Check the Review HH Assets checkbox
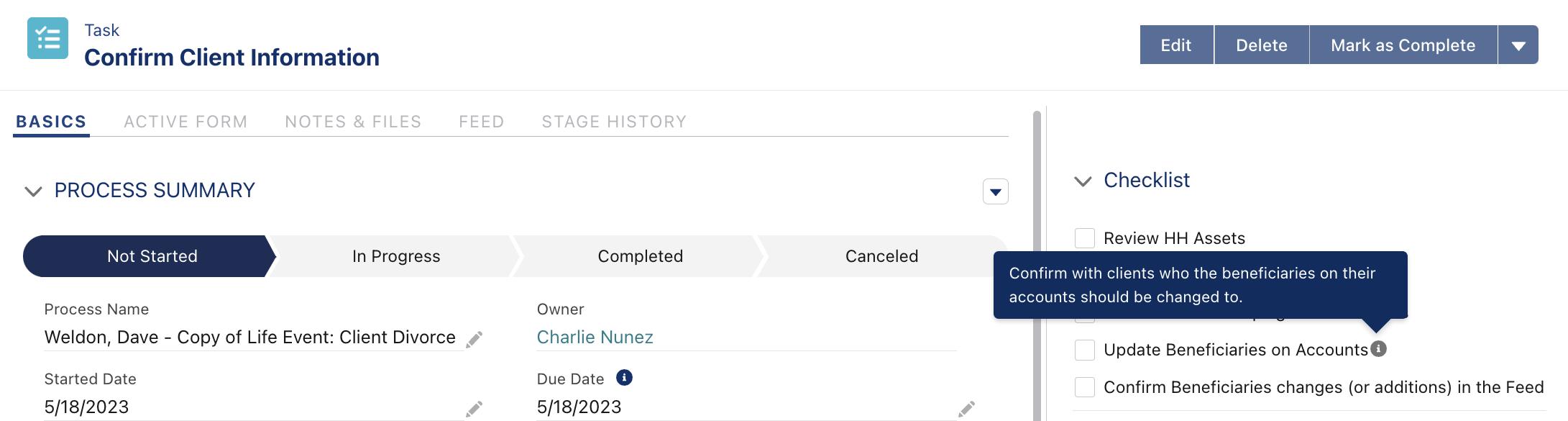The image size is (1568, 421). [1085, 238]
